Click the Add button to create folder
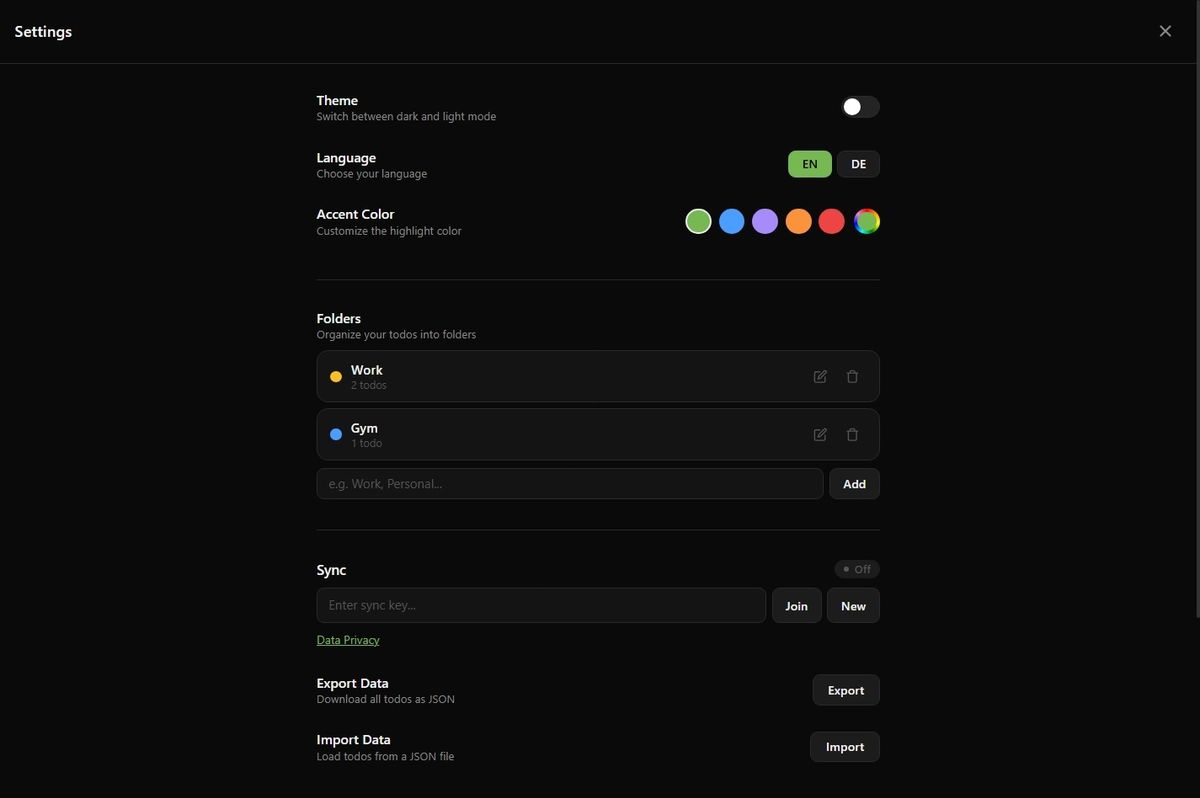 pos(854,483)
